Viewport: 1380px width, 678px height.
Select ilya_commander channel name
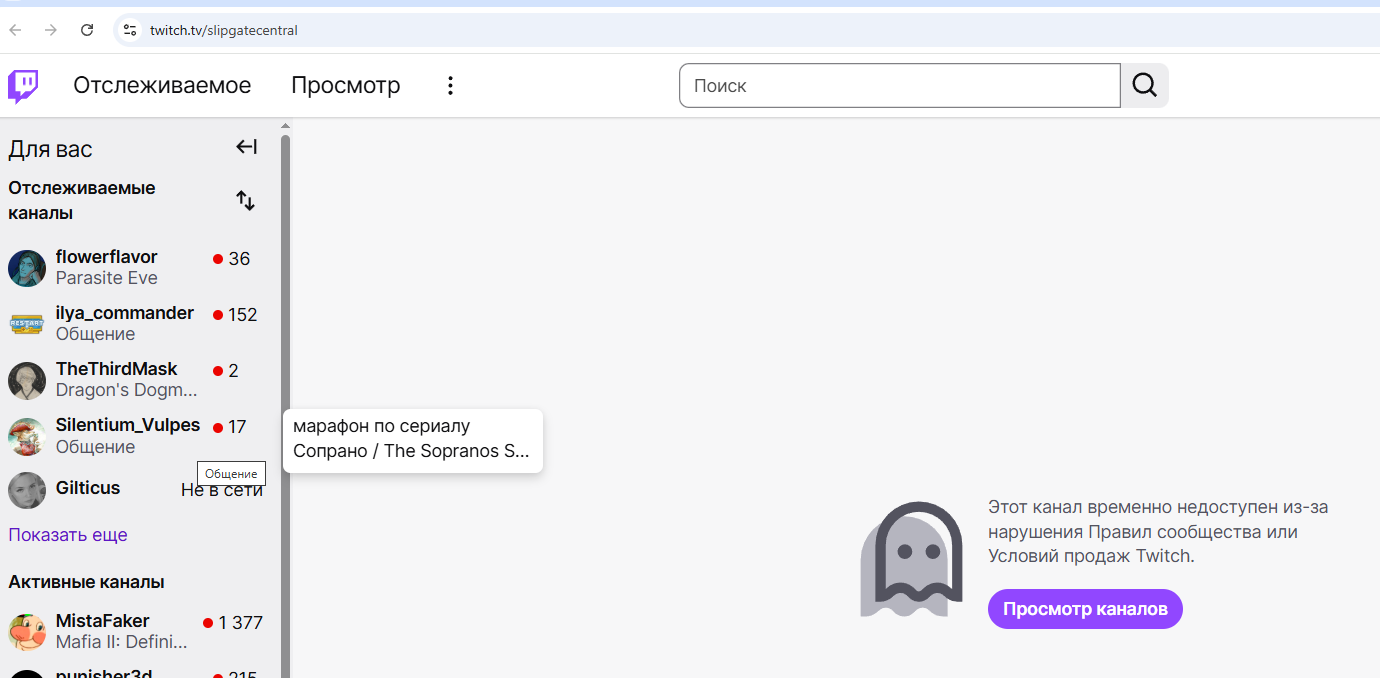(125, 313)
